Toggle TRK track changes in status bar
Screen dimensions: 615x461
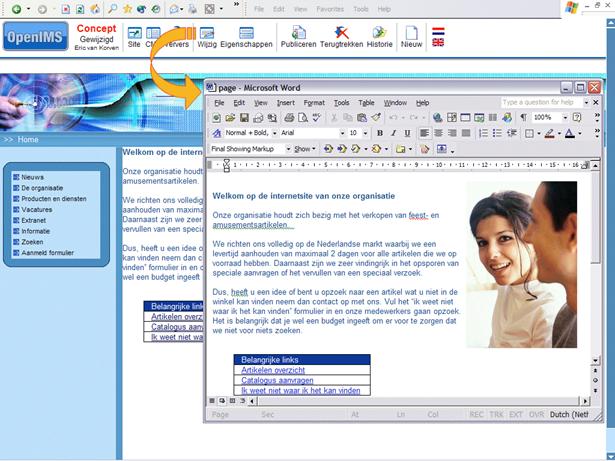(x=496, y=414)
